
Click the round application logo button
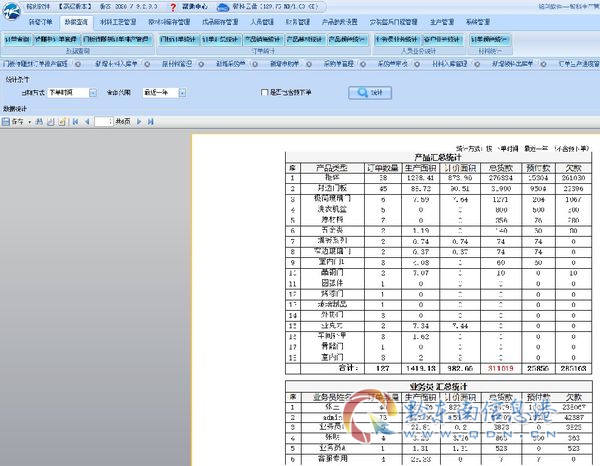pyautogui.click(x=11, y=11)
